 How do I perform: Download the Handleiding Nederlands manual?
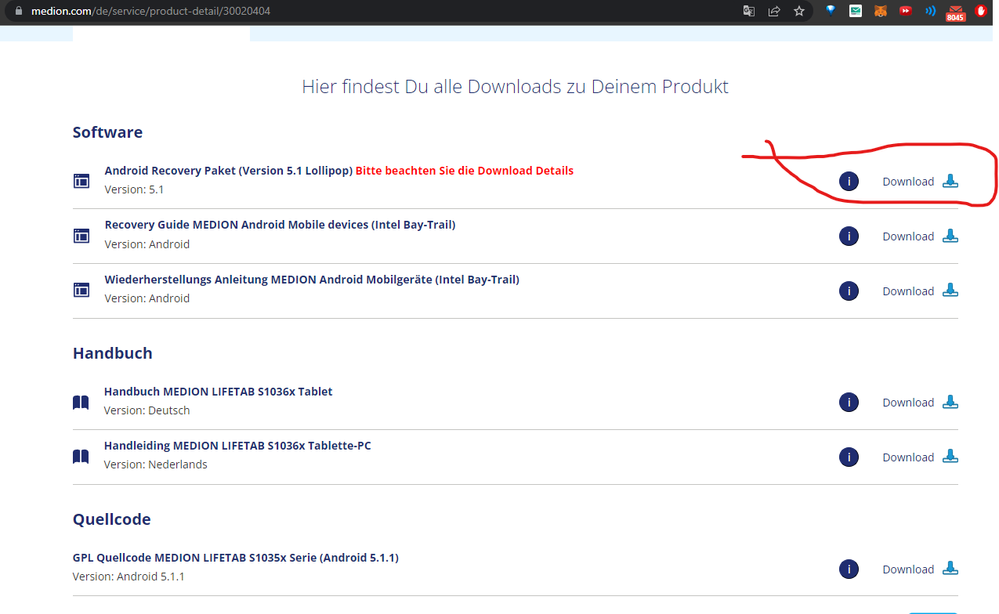pos(908,457)
